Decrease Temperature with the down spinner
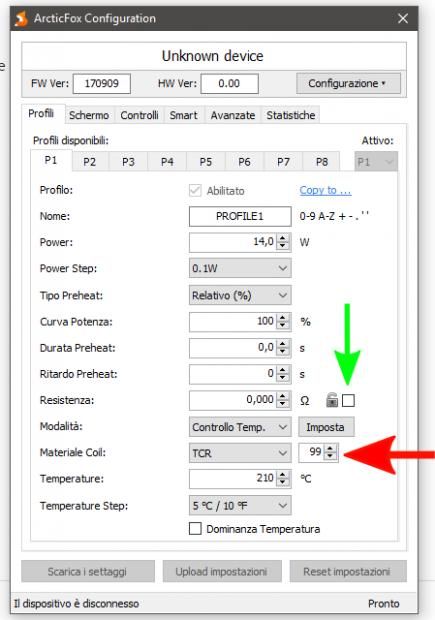This screenshot has width=435, height=620. coord(283,483)
